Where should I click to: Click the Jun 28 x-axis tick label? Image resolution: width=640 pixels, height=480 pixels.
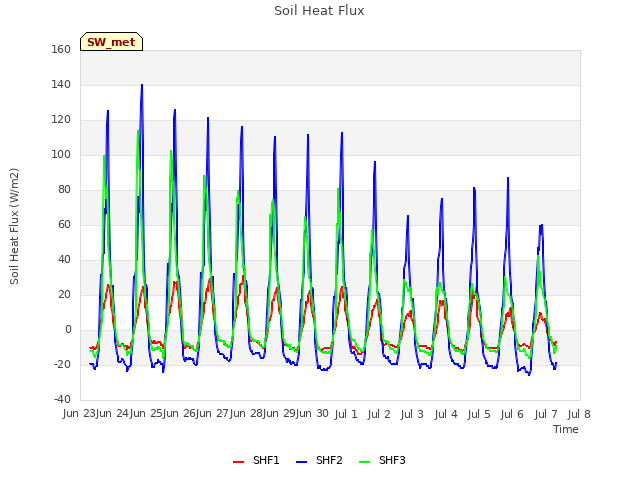(x=247, y=414)
